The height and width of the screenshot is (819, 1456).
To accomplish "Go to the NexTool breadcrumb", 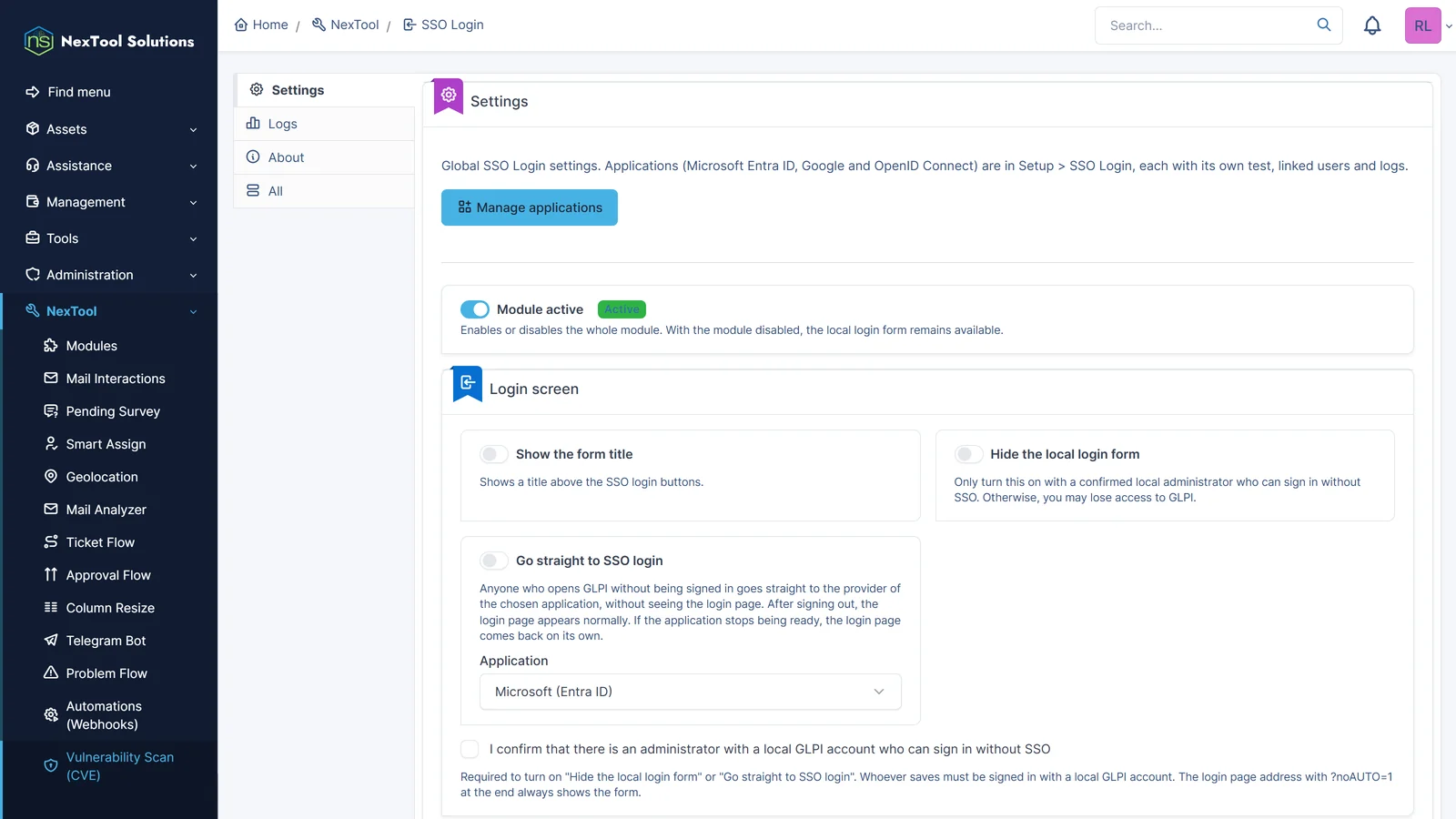I will pos(346,25).
